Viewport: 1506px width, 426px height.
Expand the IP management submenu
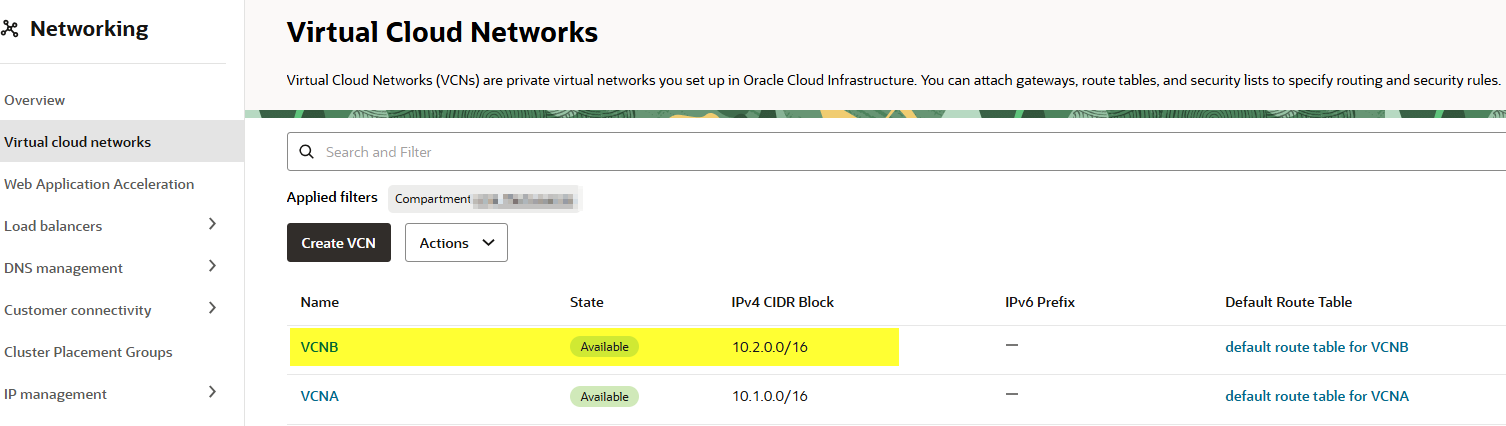tap(212, 393)
